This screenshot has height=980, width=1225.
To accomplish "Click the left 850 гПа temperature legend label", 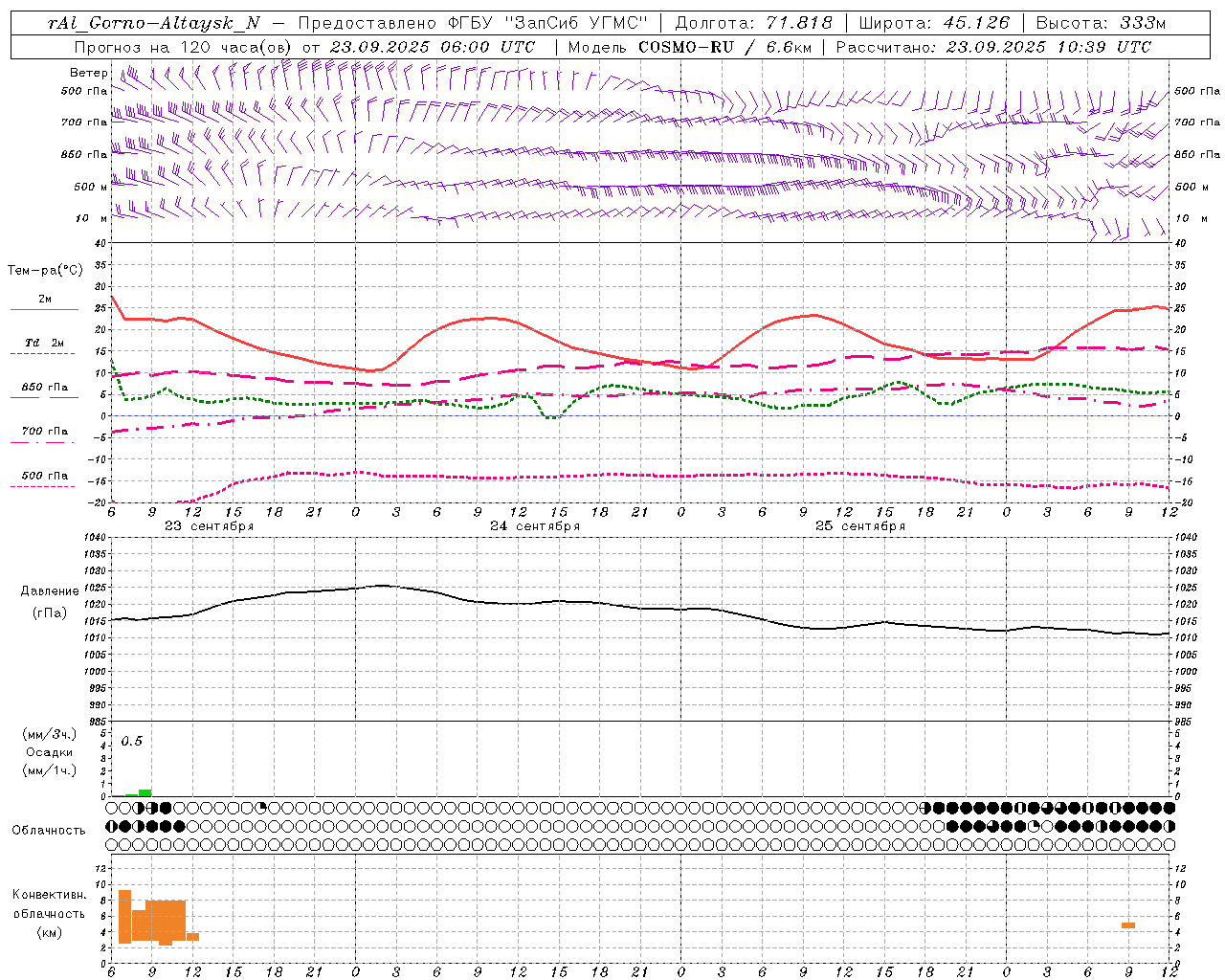I will click(45, 388).
